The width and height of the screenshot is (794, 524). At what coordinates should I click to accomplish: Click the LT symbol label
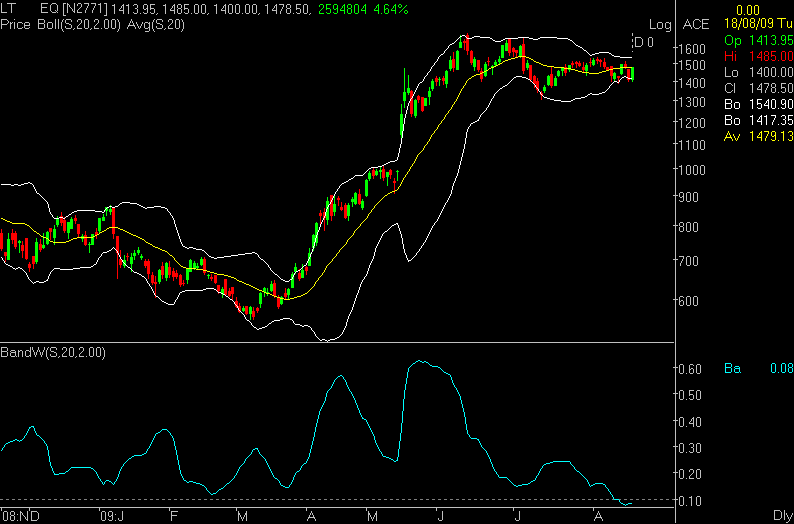point(9,9)
